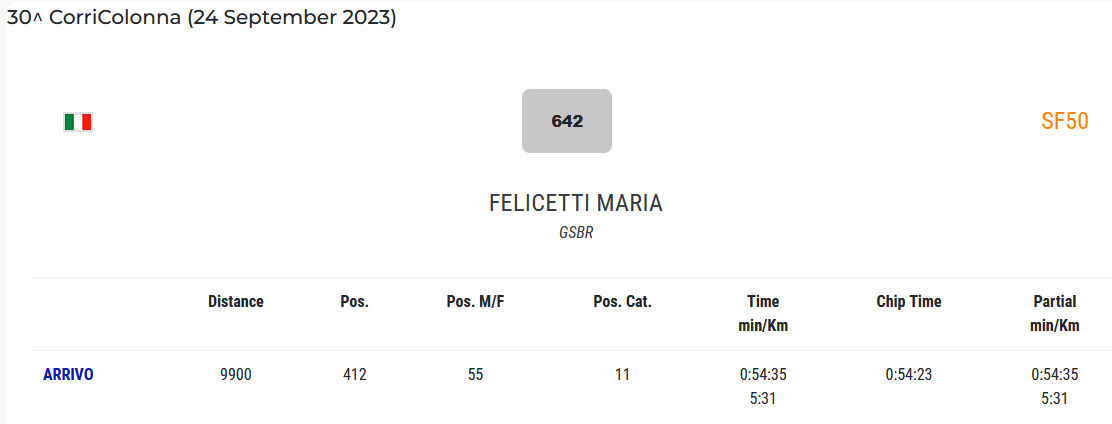The height and width of the screenshot is (424, 1112).
Task: Select the 0:54:35 value under Partial
Action: point(1055,375)
